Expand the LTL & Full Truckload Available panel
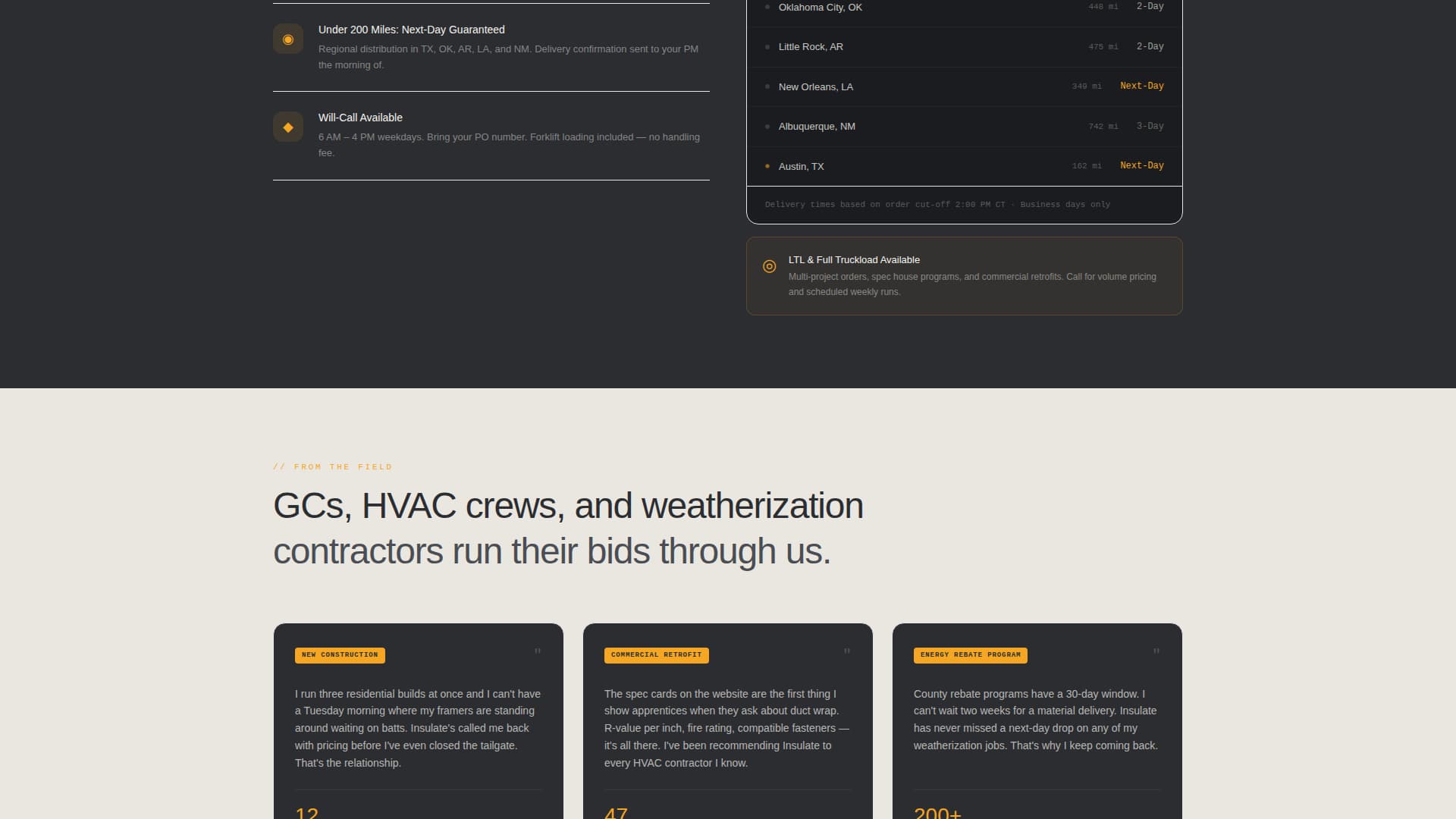 963,275
